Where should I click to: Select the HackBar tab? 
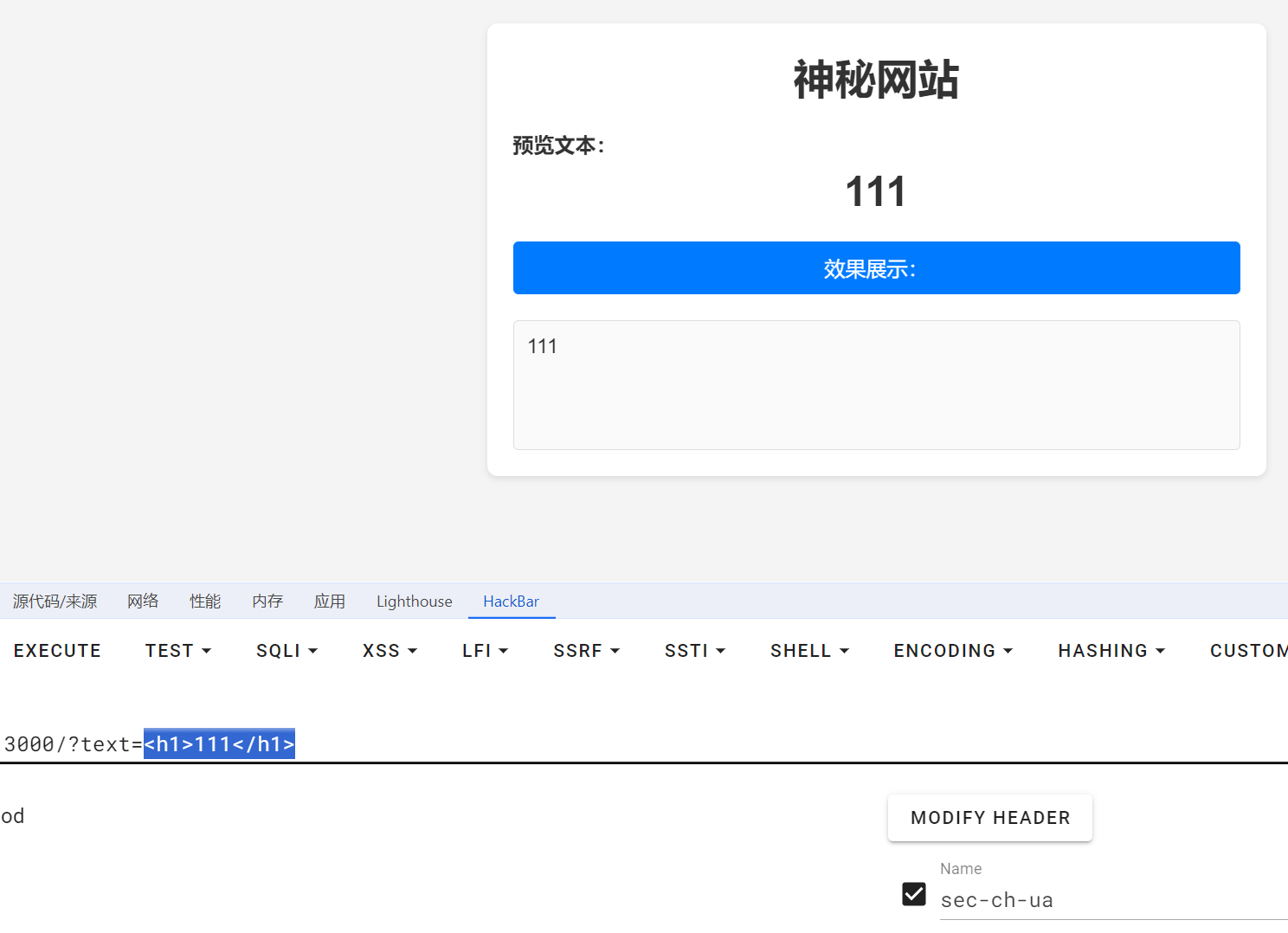[512, 602]
